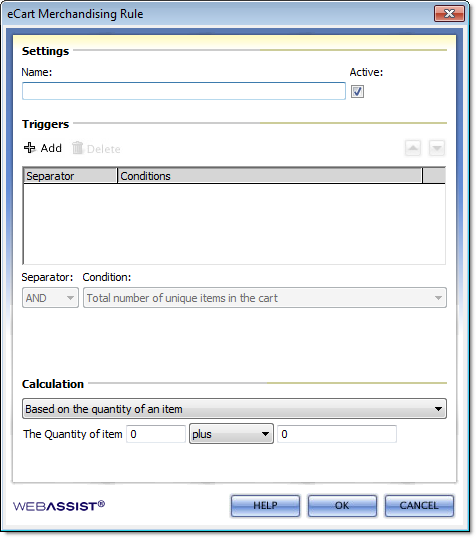Click the Conditions column header
This screenshot has width=476, height=538.
pyautogui.click(x=270, y=176)
